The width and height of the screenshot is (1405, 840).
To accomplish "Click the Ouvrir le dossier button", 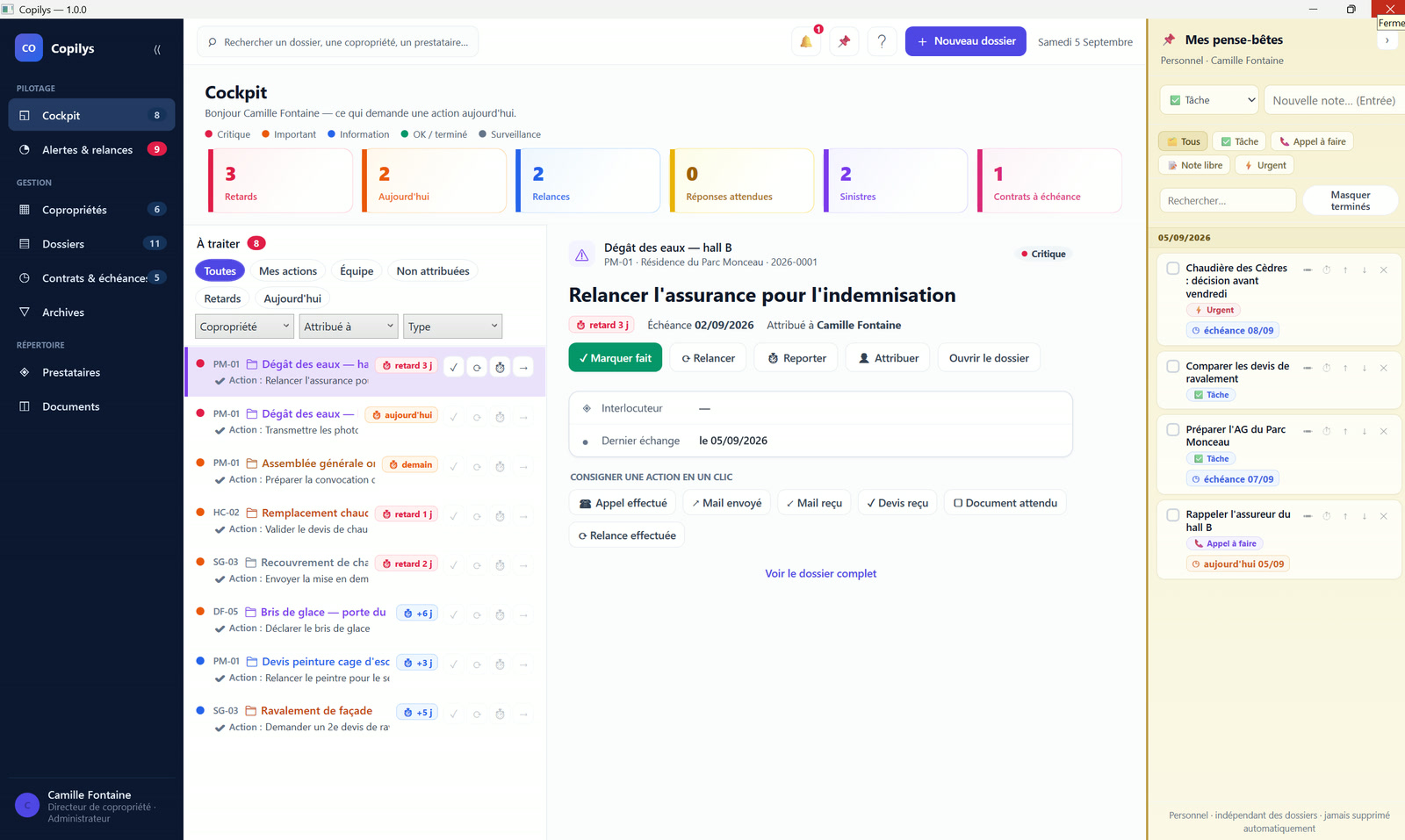I will [x=989, y=358].
